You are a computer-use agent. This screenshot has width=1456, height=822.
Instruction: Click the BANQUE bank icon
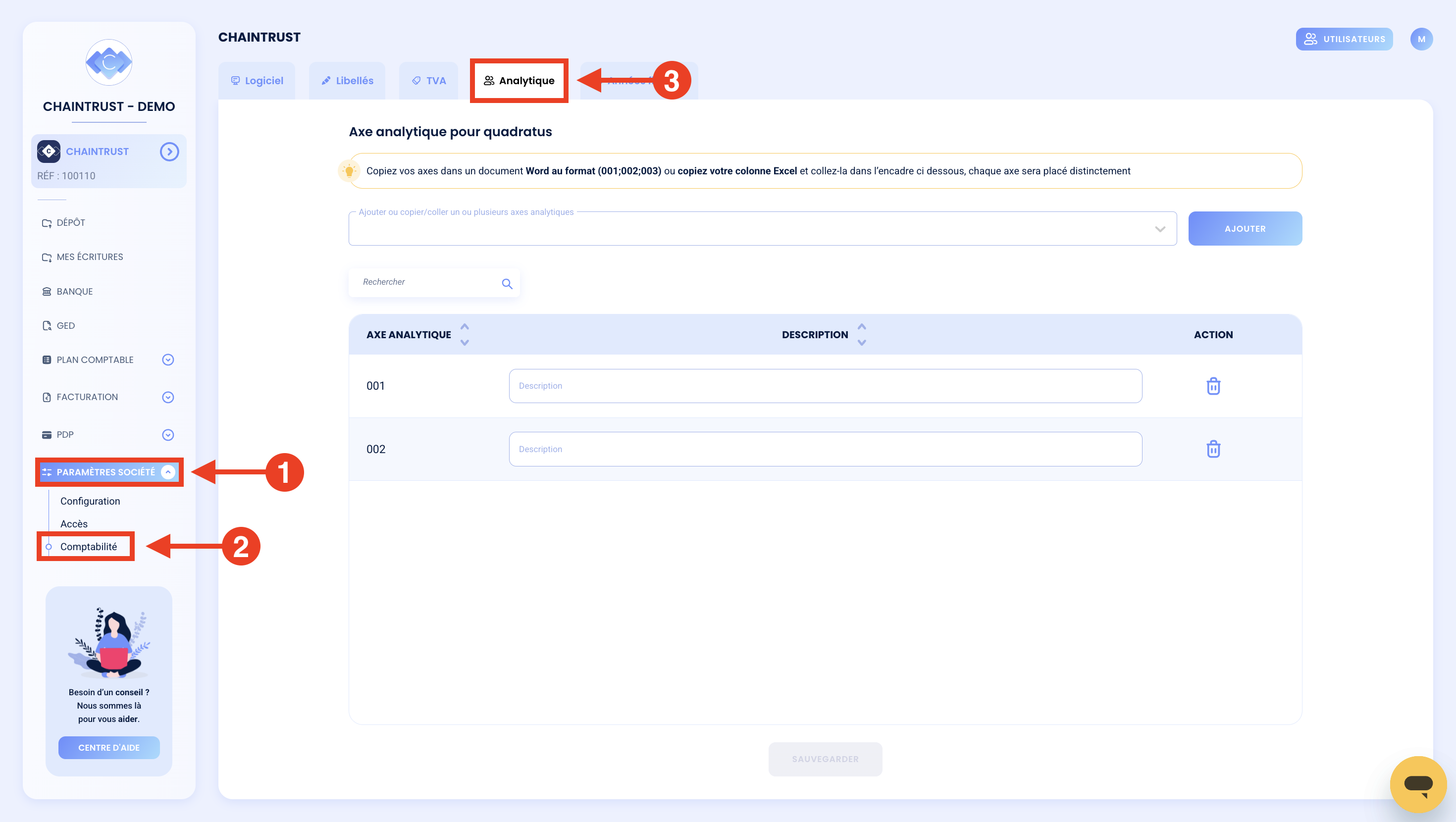tap(47, 291)
